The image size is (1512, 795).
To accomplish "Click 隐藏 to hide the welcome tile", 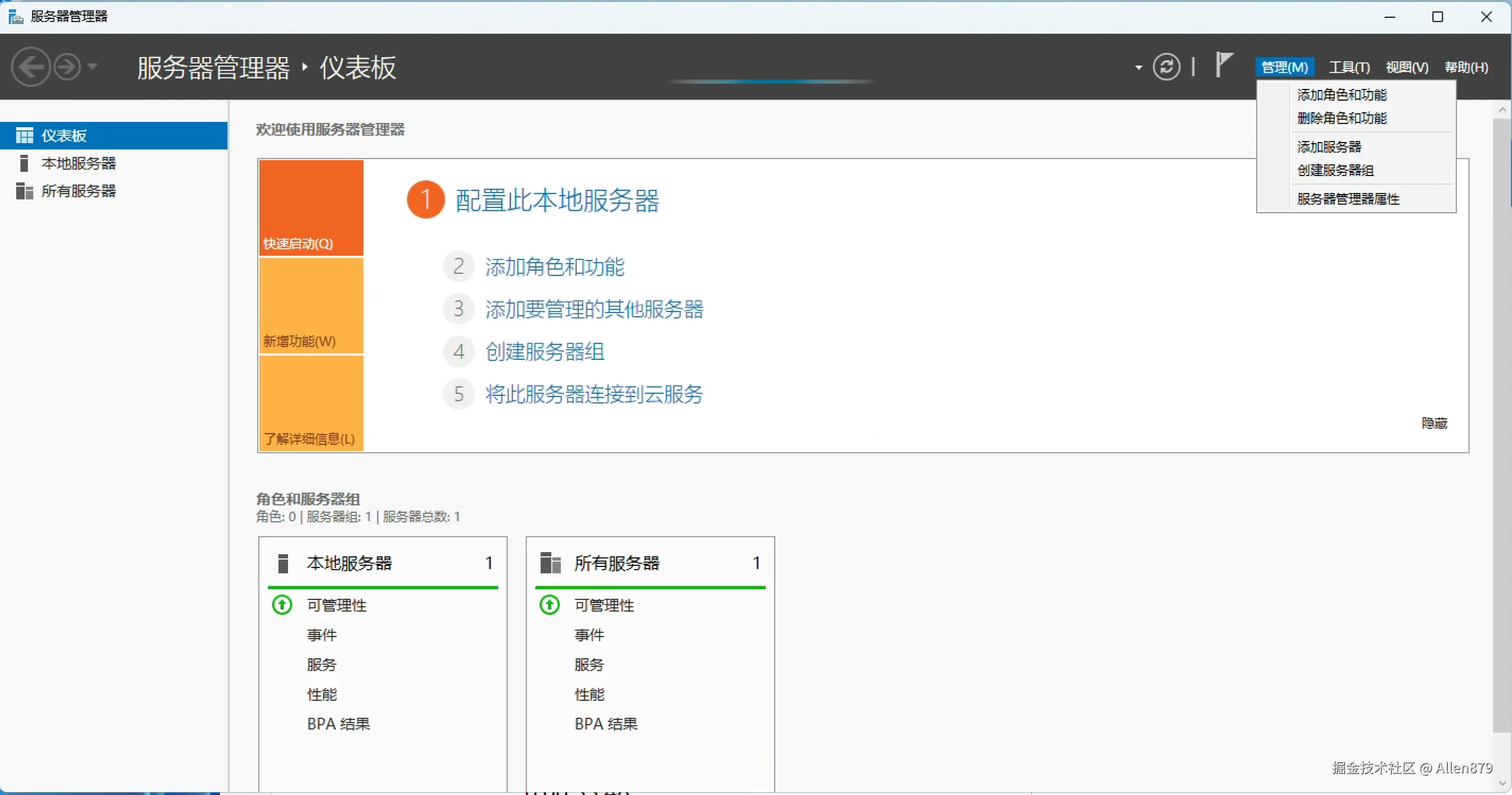I will coord(1434,423).
